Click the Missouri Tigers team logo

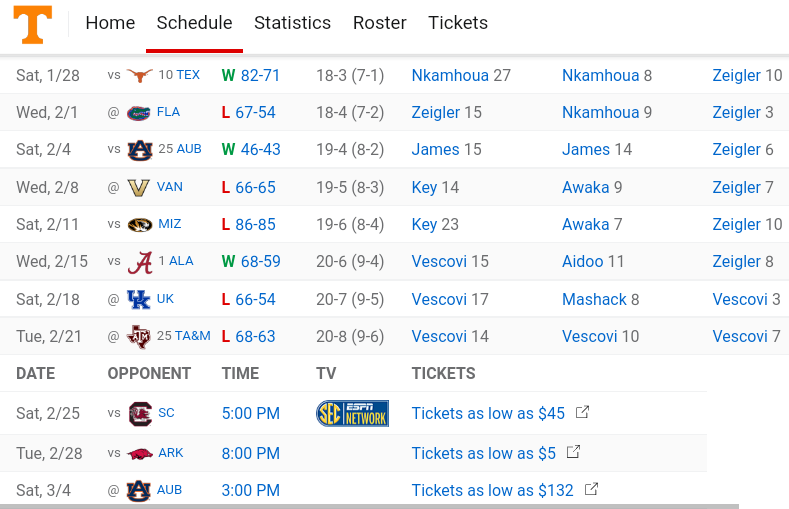139,224
